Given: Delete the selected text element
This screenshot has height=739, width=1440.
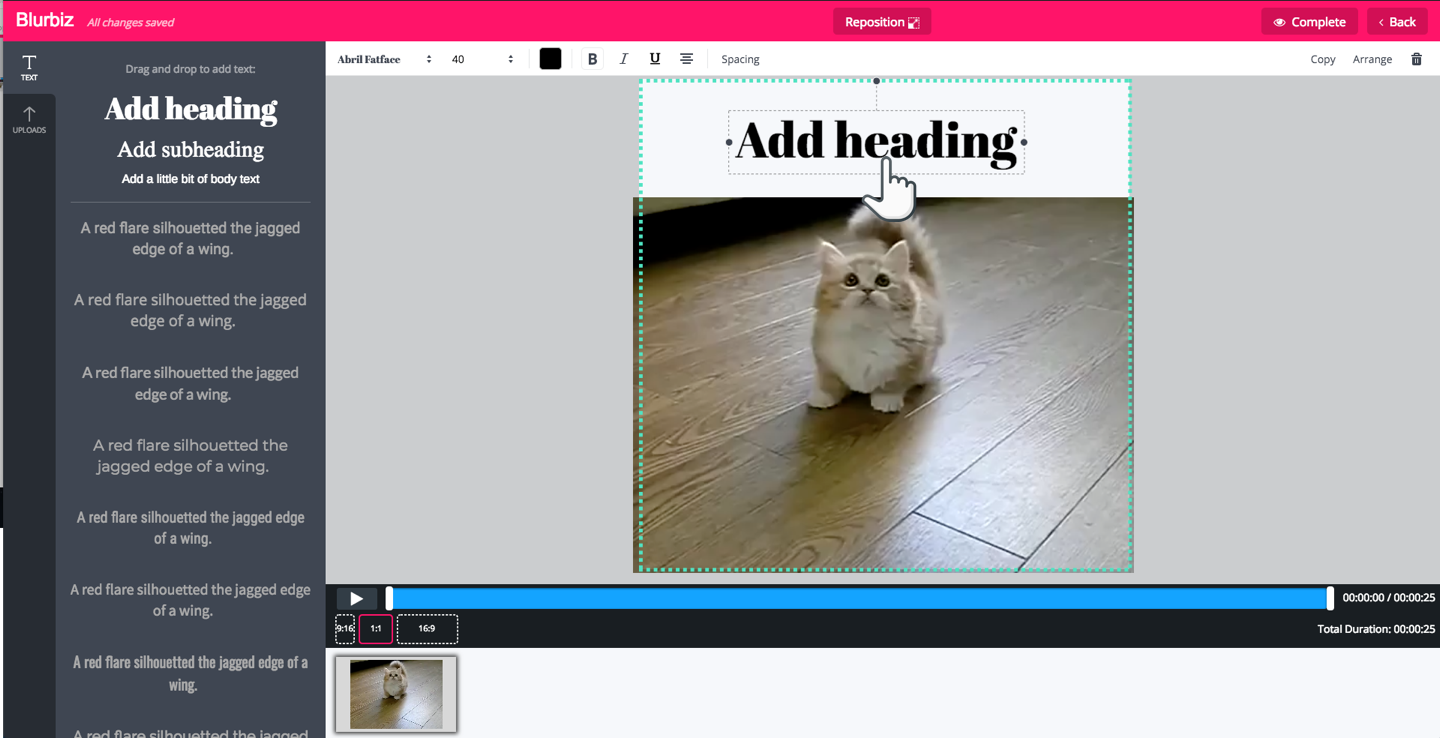Looking at the screenshot, I should click(x=1416, y=59).
